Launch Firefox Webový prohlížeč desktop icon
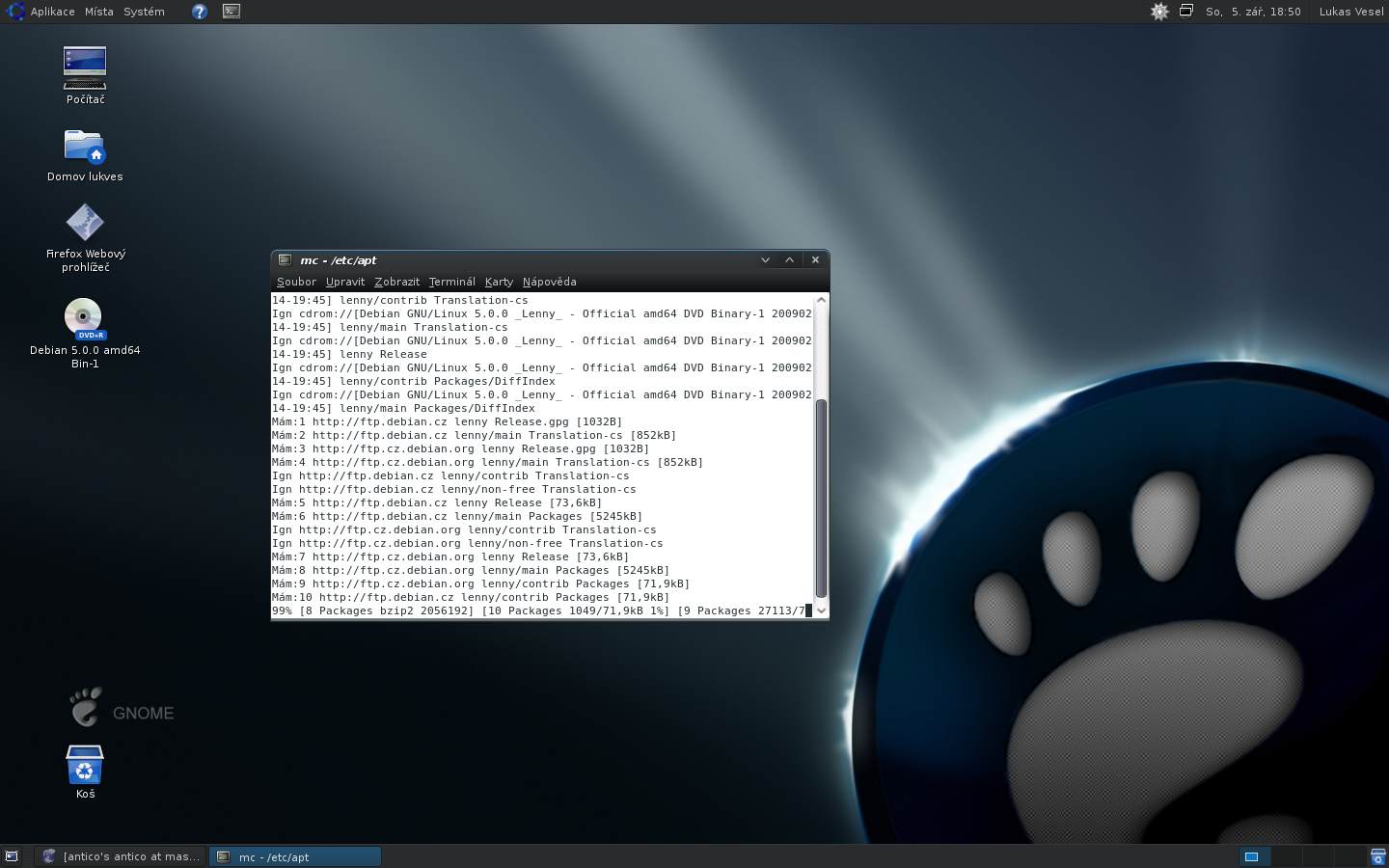 [85, 223]
